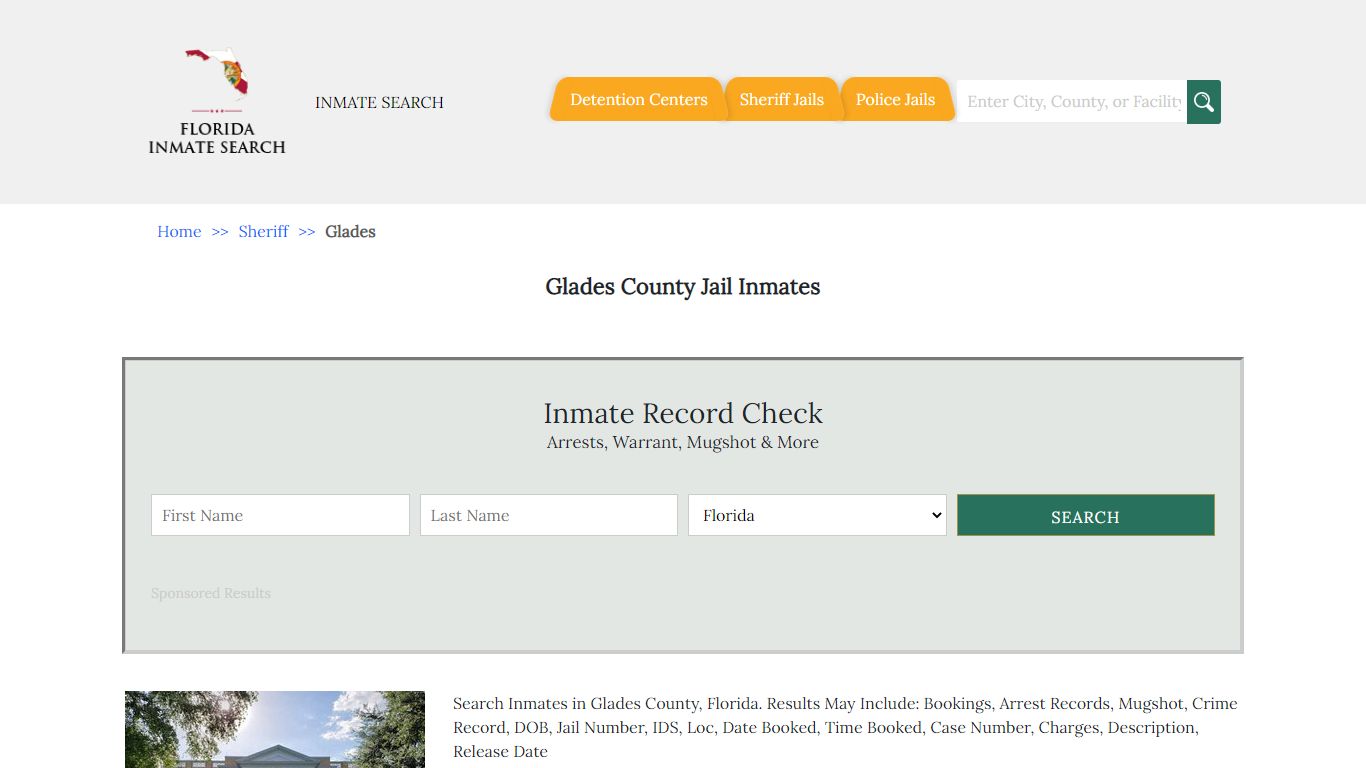Open the Police Jails tab
The width and height of the screenshot is (1366, 768).
[x=895, y=100]
